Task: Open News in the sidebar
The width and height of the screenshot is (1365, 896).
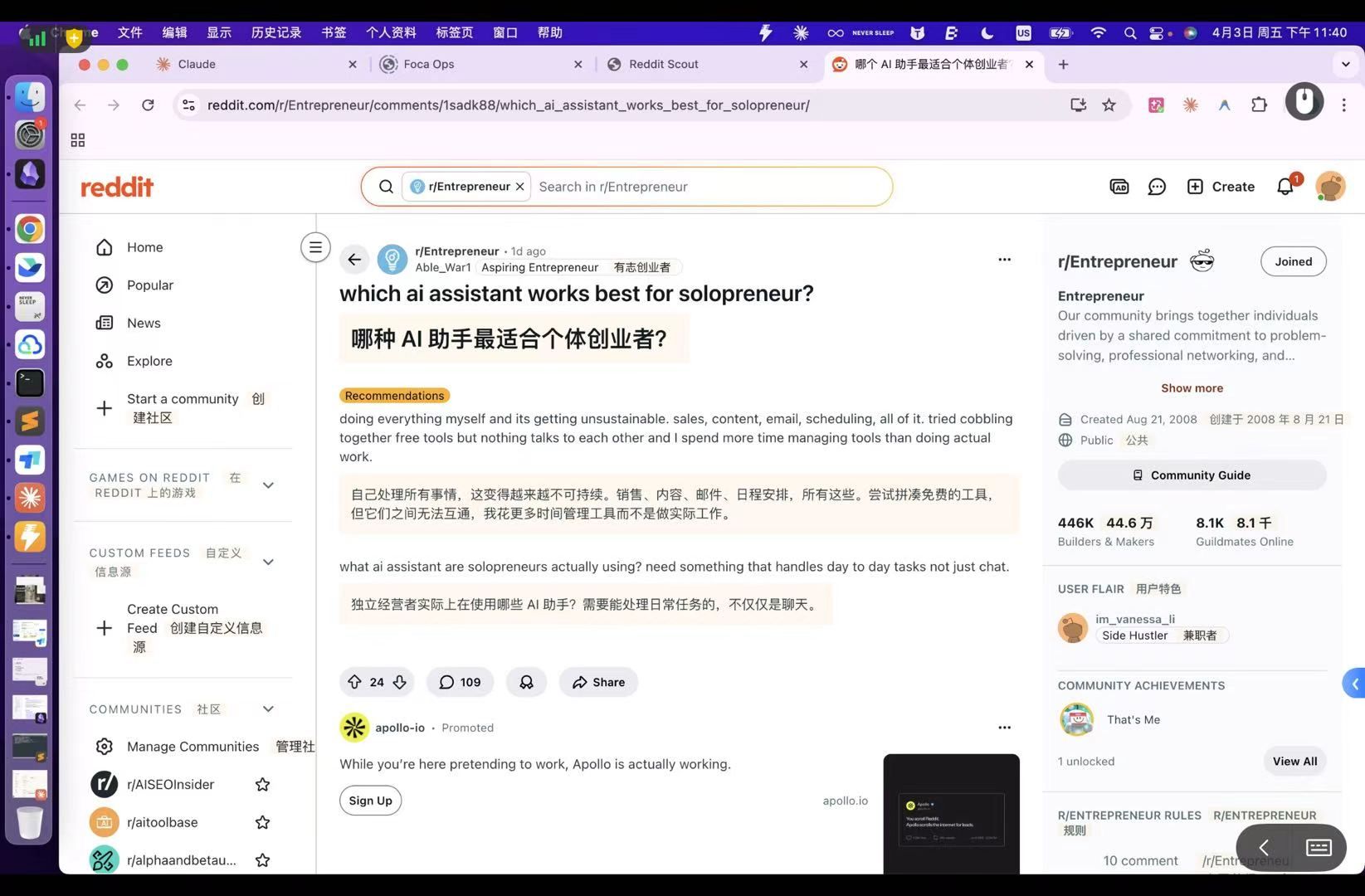Action: (143, 324)
